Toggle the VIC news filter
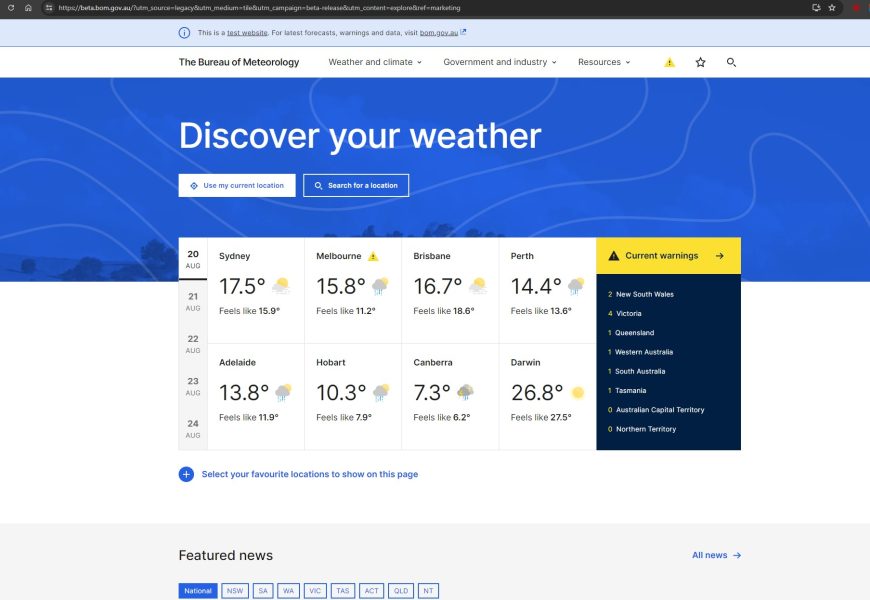 (315, 590)
